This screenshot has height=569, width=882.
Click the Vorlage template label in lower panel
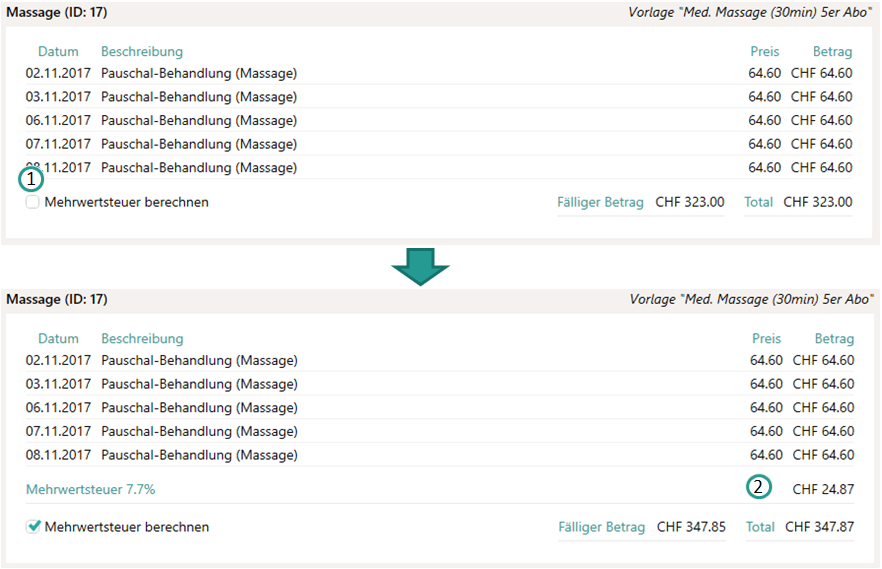(x=750, y=299)
